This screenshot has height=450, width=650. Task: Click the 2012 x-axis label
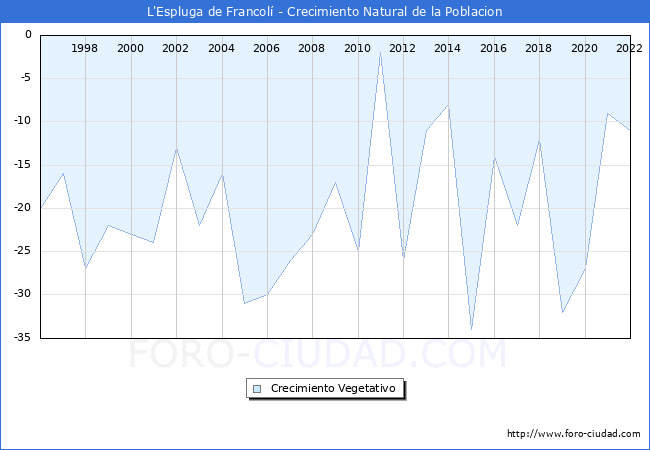point(402,48)
